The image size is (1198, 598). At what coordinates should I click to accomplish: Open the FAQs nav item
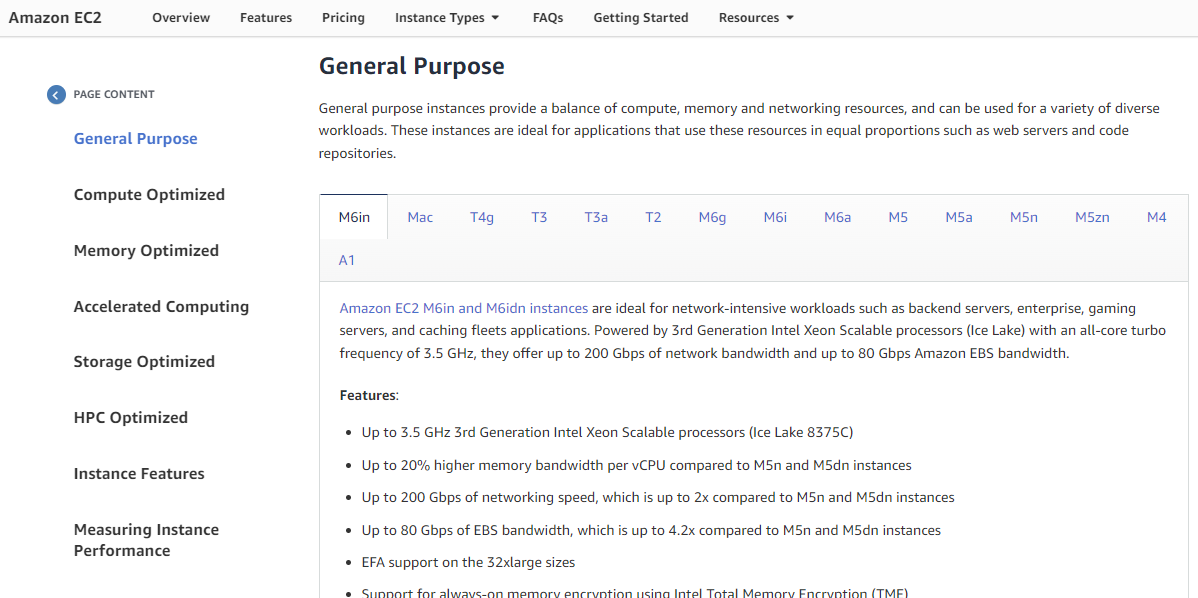[x=548, y=18]
